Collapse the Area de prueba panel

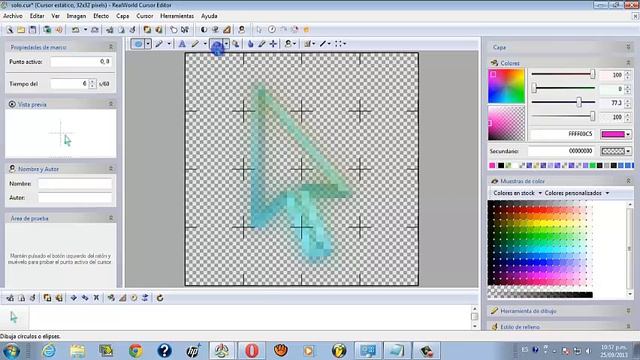click(x=111, y=218)
